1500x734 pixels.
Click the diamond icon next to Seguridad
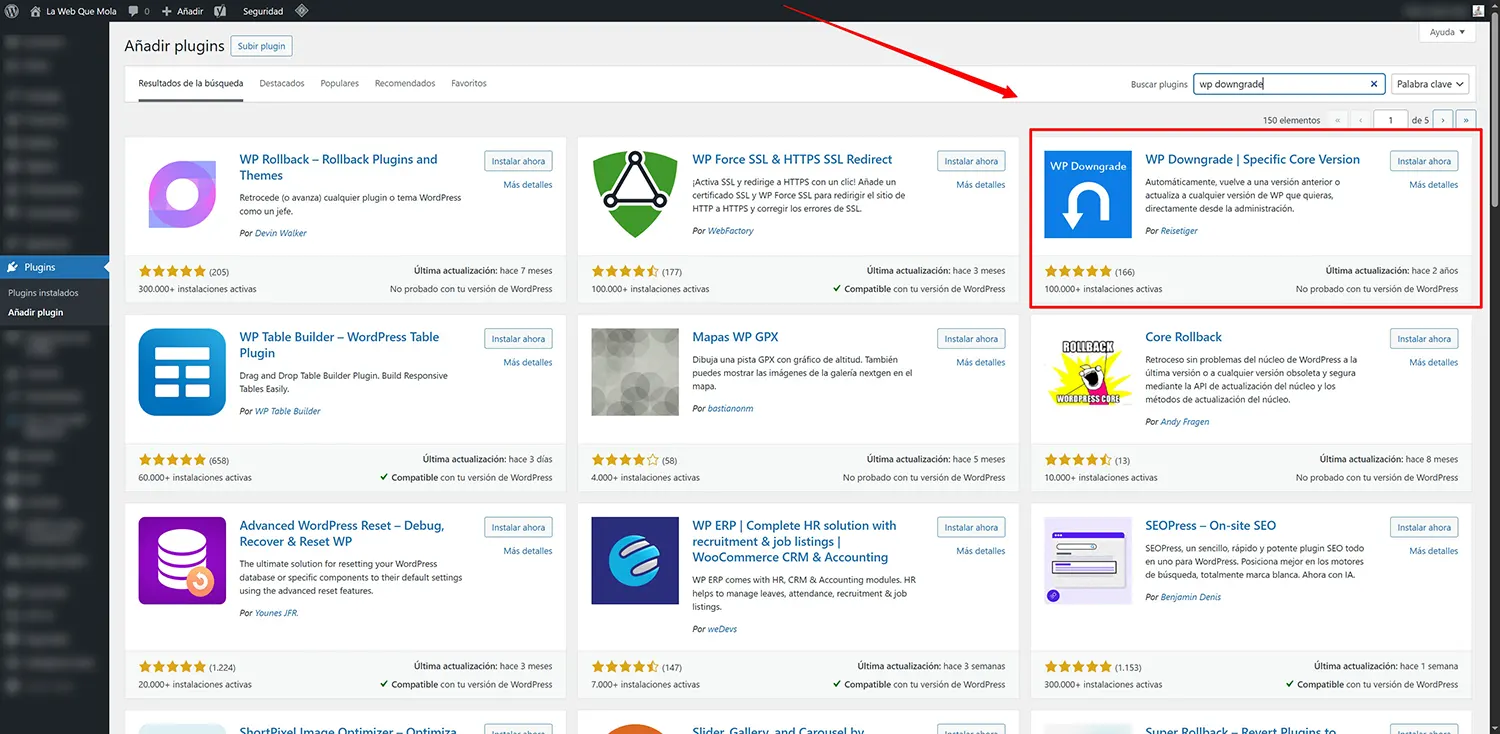302,11
